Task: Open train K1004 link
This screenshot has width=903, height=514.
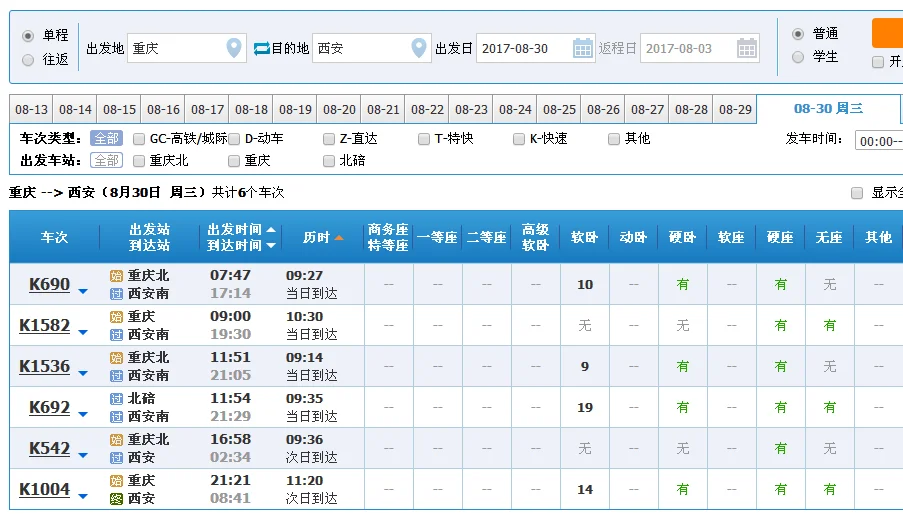Action: pyautogui.click(x=44, y=489)
